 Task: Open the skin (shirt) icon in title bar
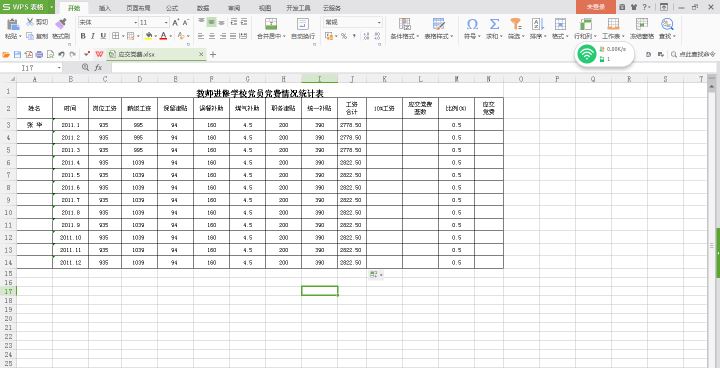click(634, 7)
